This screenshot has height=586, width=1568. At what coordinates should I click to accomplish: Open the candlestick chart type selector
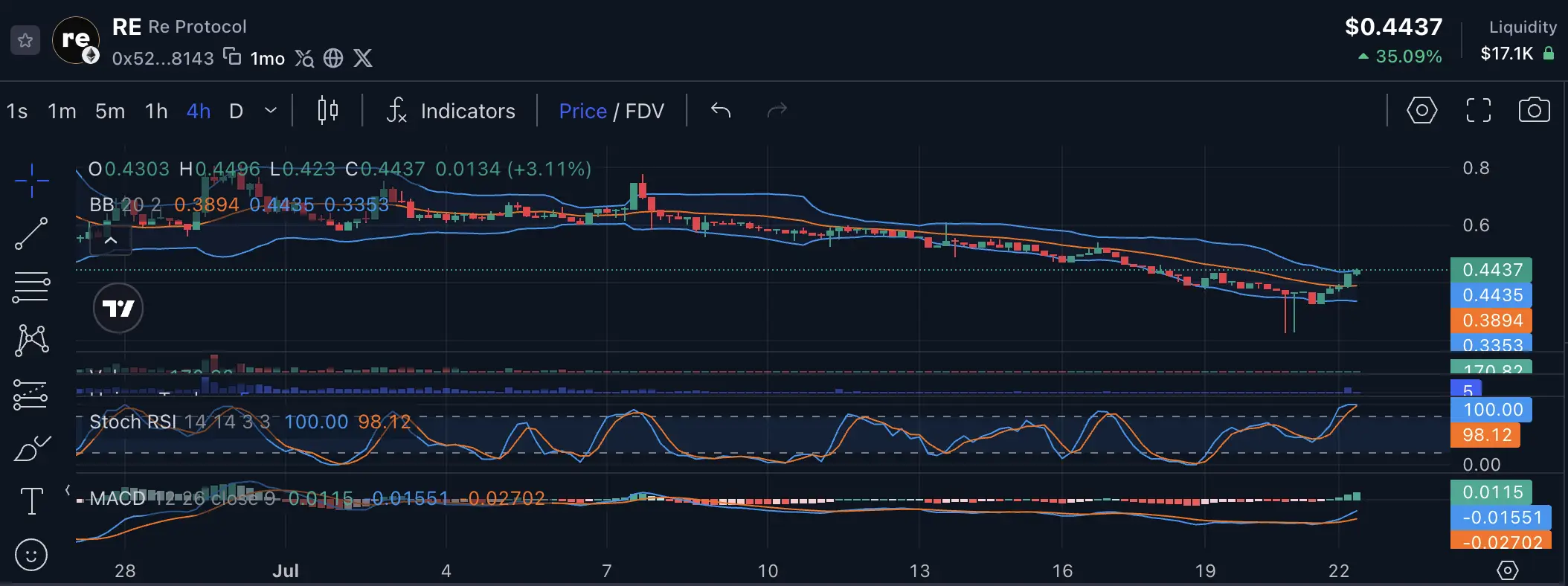coord(327,111)
